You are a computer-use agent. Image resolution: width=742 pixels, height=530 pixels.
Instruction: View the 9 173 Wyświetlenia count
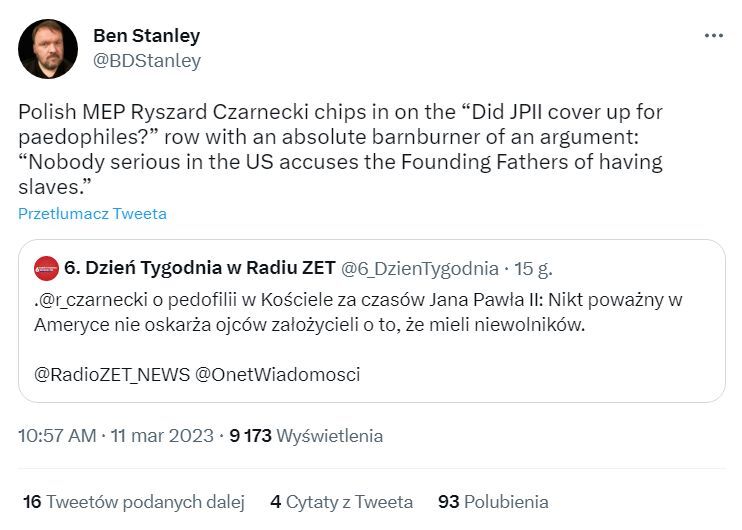click(x=306, y=436)
